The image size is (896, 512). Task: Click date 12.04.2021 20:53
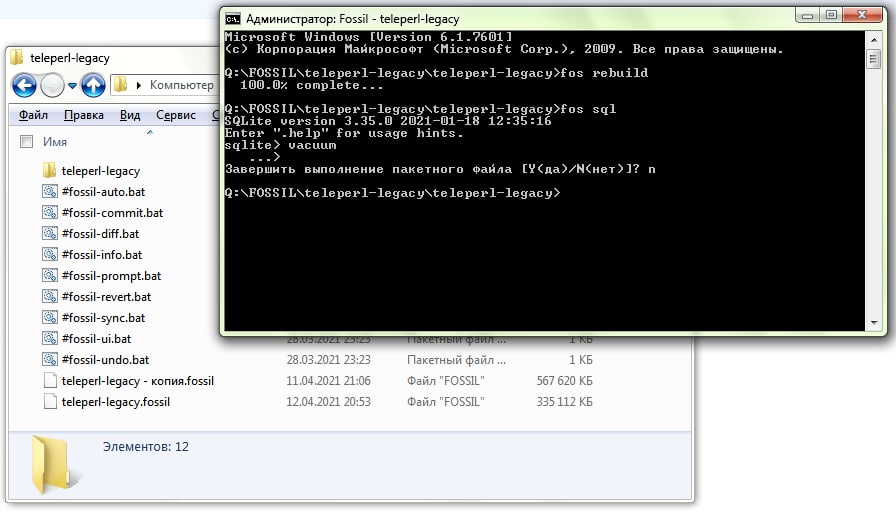tap(328, 402)
